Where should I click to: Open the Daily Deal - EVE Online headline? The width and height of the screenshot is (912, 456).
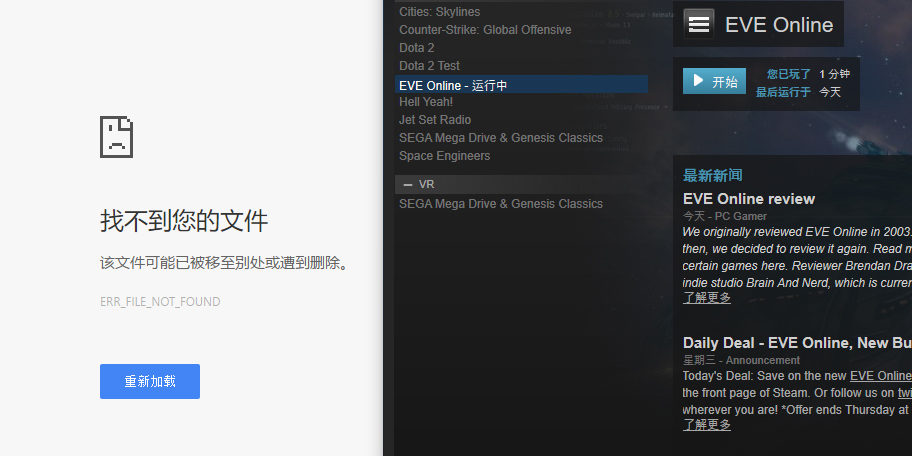[x=797, y=343]
